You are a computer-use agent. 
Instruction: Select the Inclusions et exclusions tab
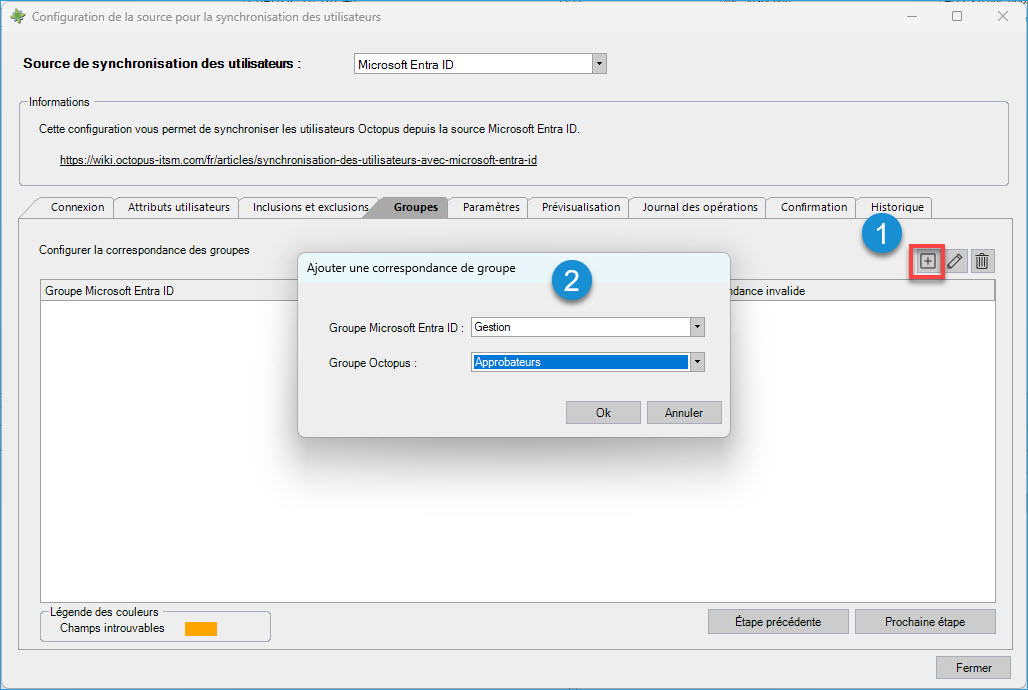click(x=310, y=207)
